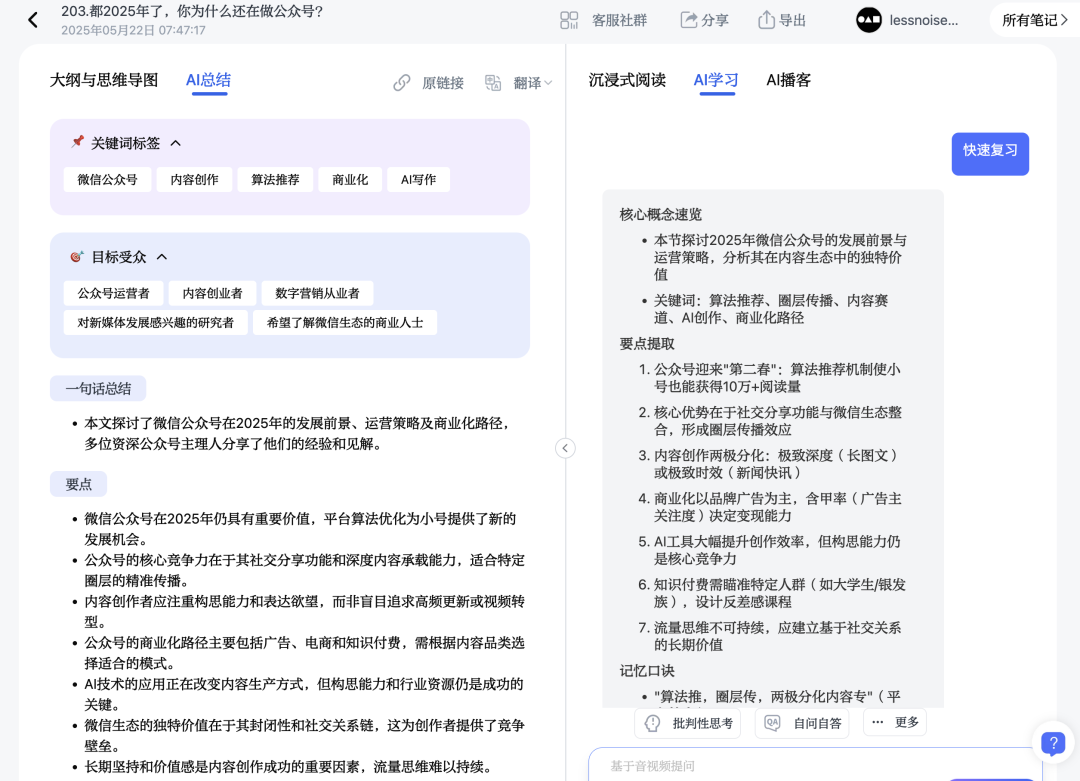Click the point starting 内容创作两极分化

point(776,464)
